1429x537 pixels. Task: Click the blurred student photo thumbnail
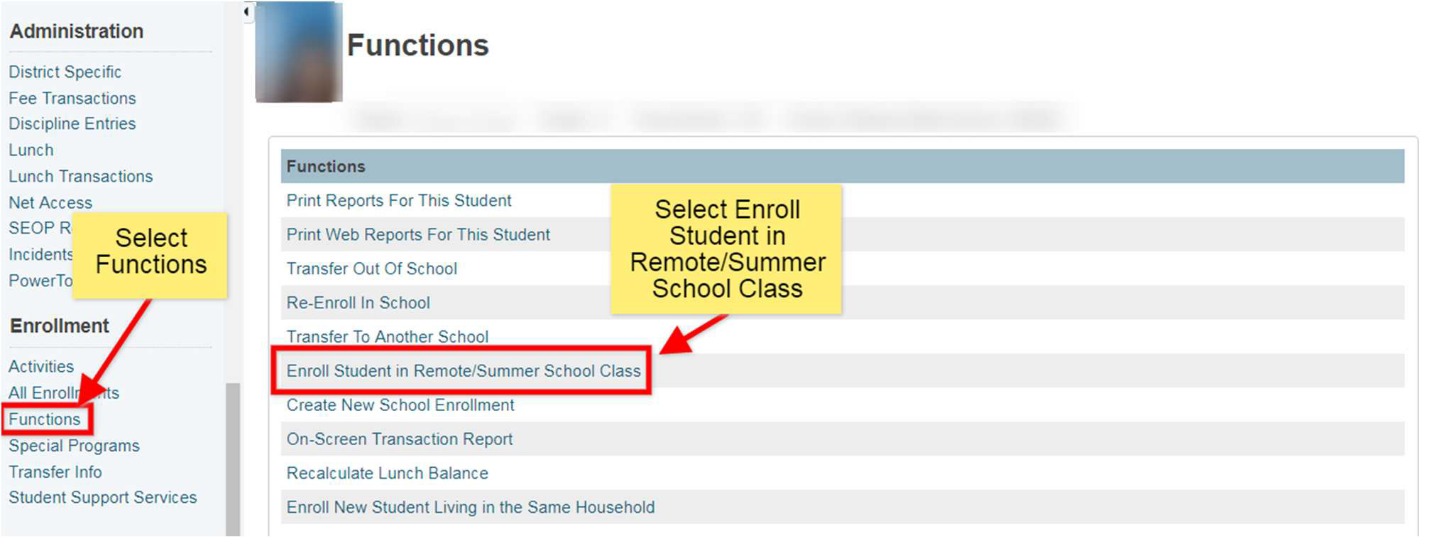pyautogui.click(x=299, y=52)
